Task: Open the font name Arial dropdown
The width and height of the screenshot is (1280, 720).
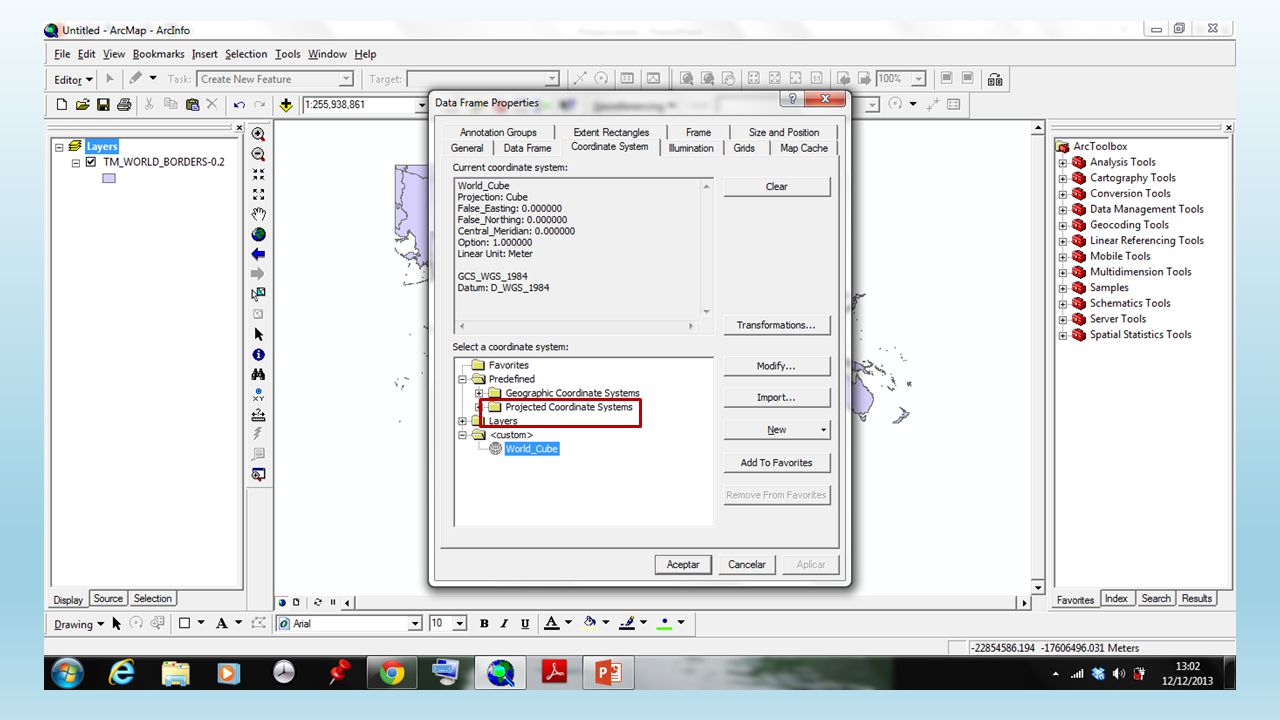Action: [x=416, y=623]
